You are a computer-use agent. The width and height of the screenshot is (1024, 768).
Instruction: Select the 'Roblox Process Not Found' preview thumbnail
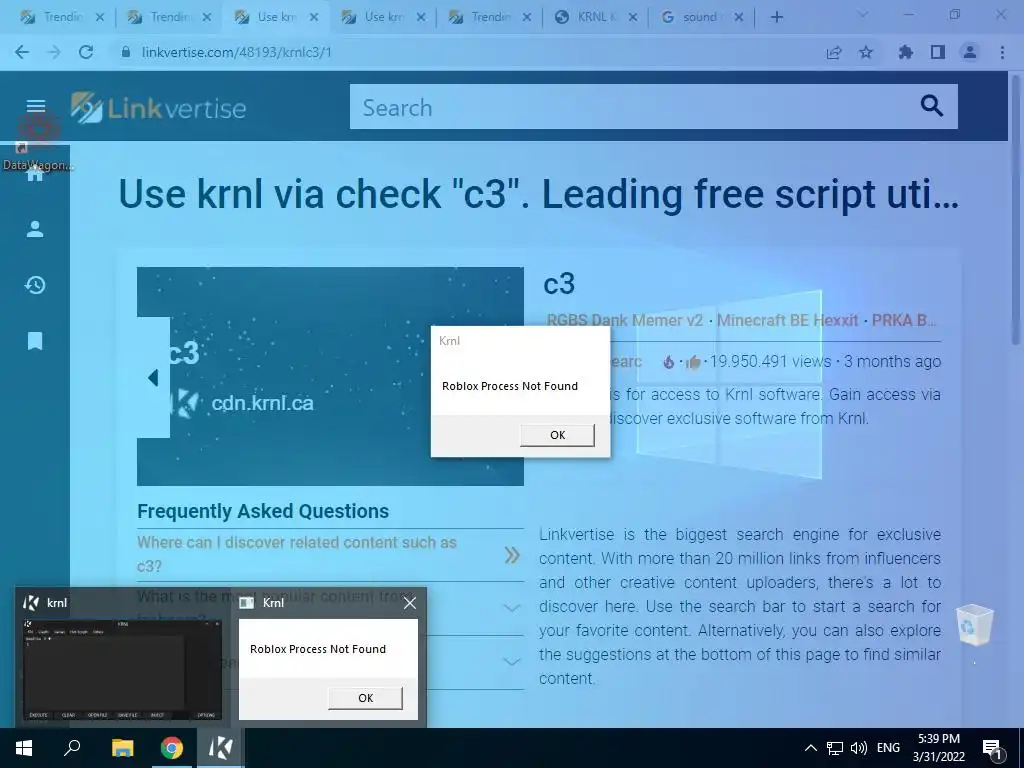click(328, 669)
